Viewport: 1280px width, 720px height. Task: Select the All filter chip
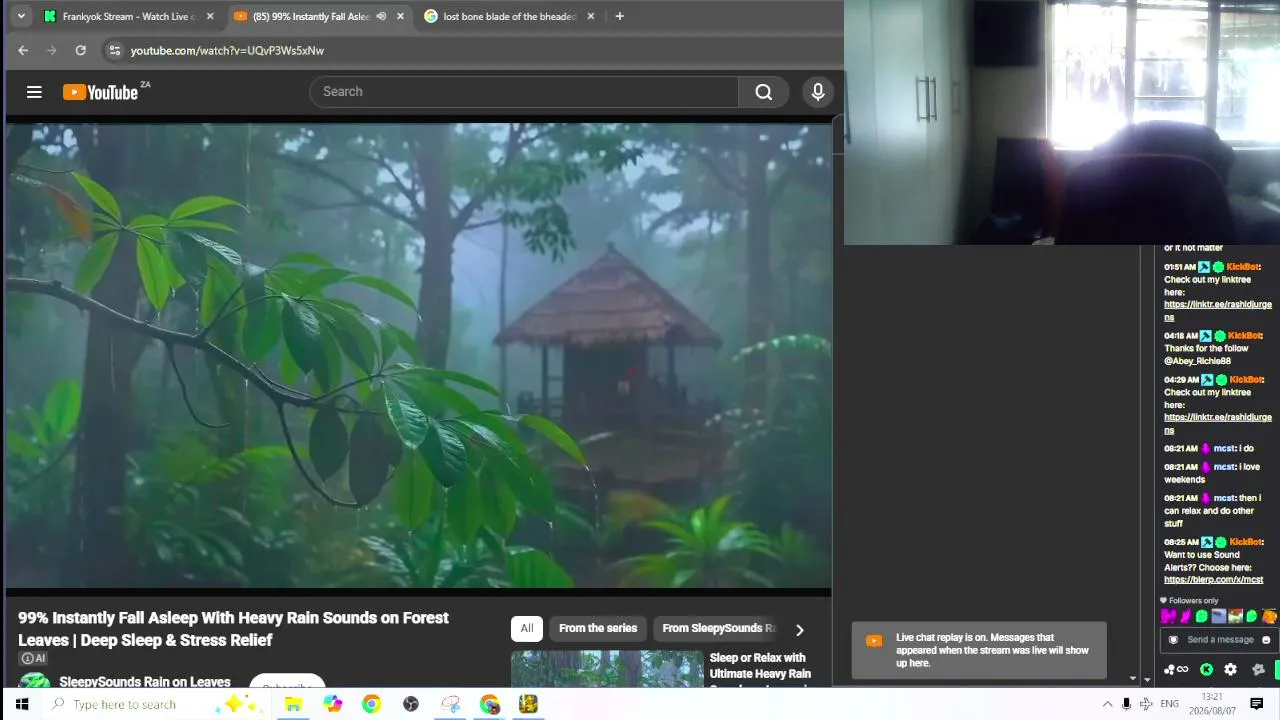(527, 629)
